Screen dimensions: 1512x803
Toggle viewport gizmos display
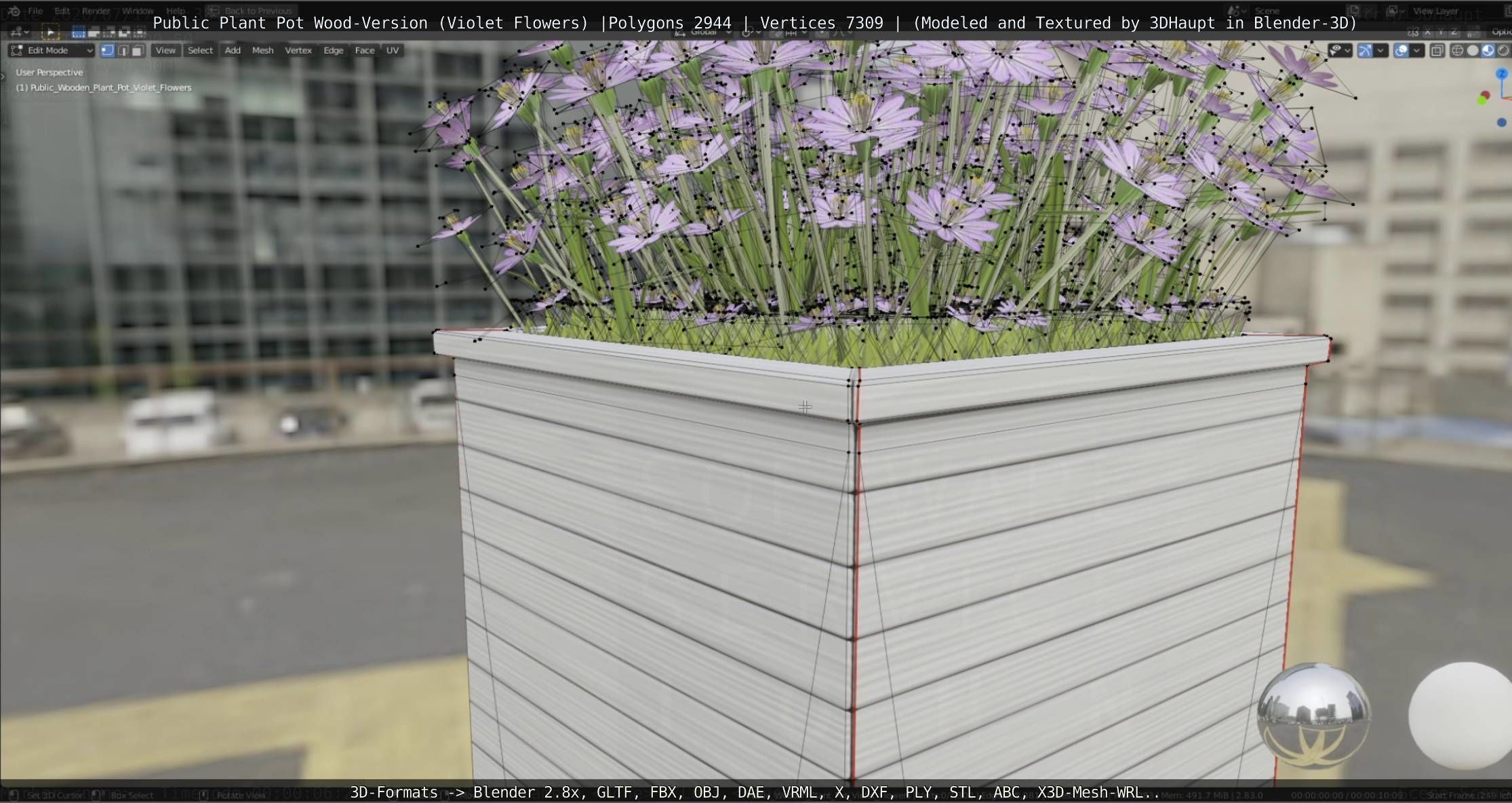[x=1365, y=50]
